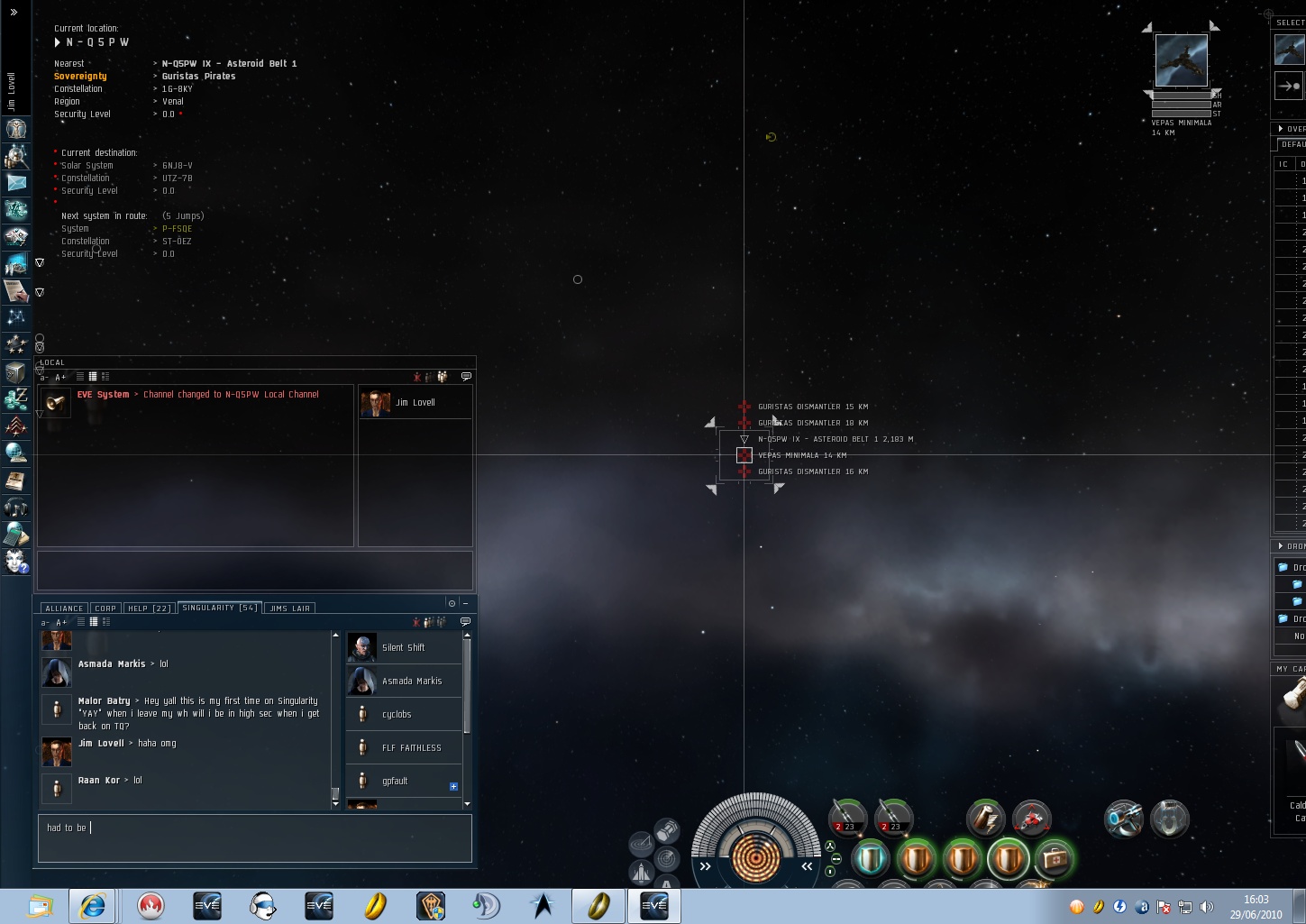The image size is (1306, 924).
Task: Increase Singularity chat font size with A+
Action: tap(60, 623)
